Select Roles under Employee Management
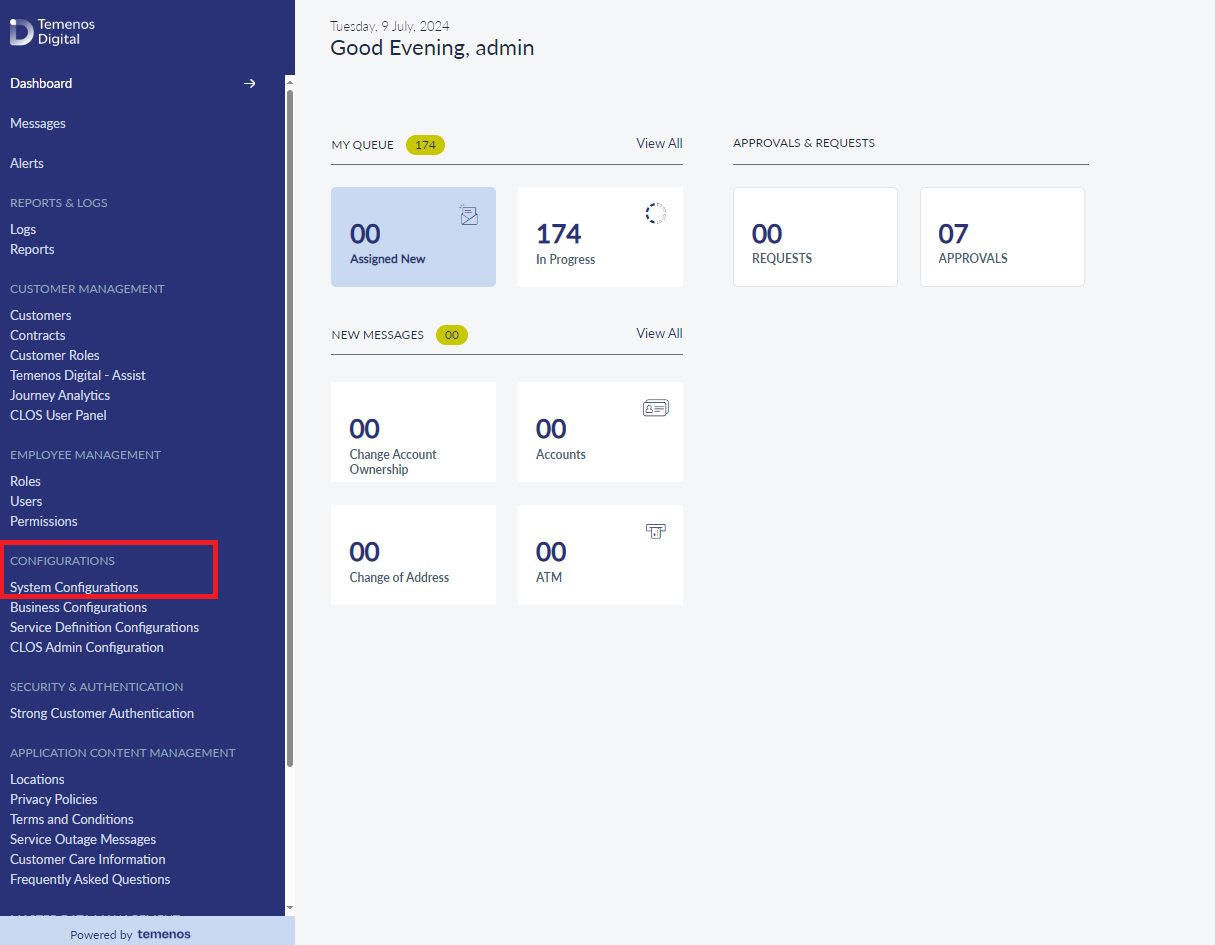1215x945 pixels. [x=25, y=481]
